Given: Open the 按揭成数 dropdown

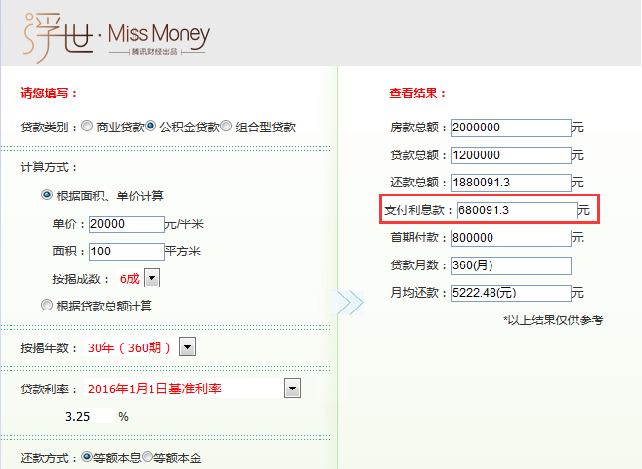Looking at the screenshot, I should (x=152, y=278).
